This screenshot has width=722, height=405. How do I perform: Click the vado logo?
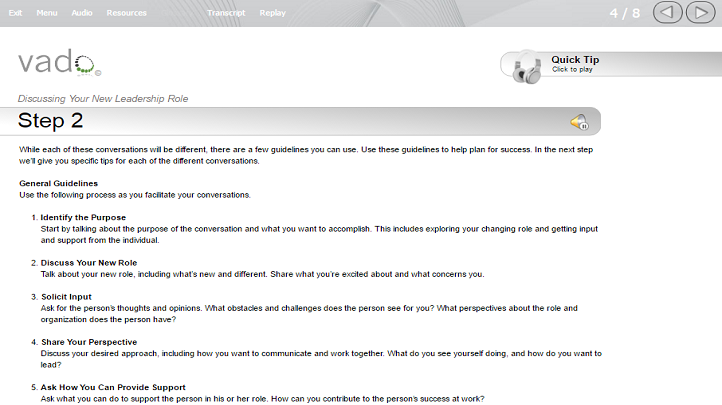59,62
